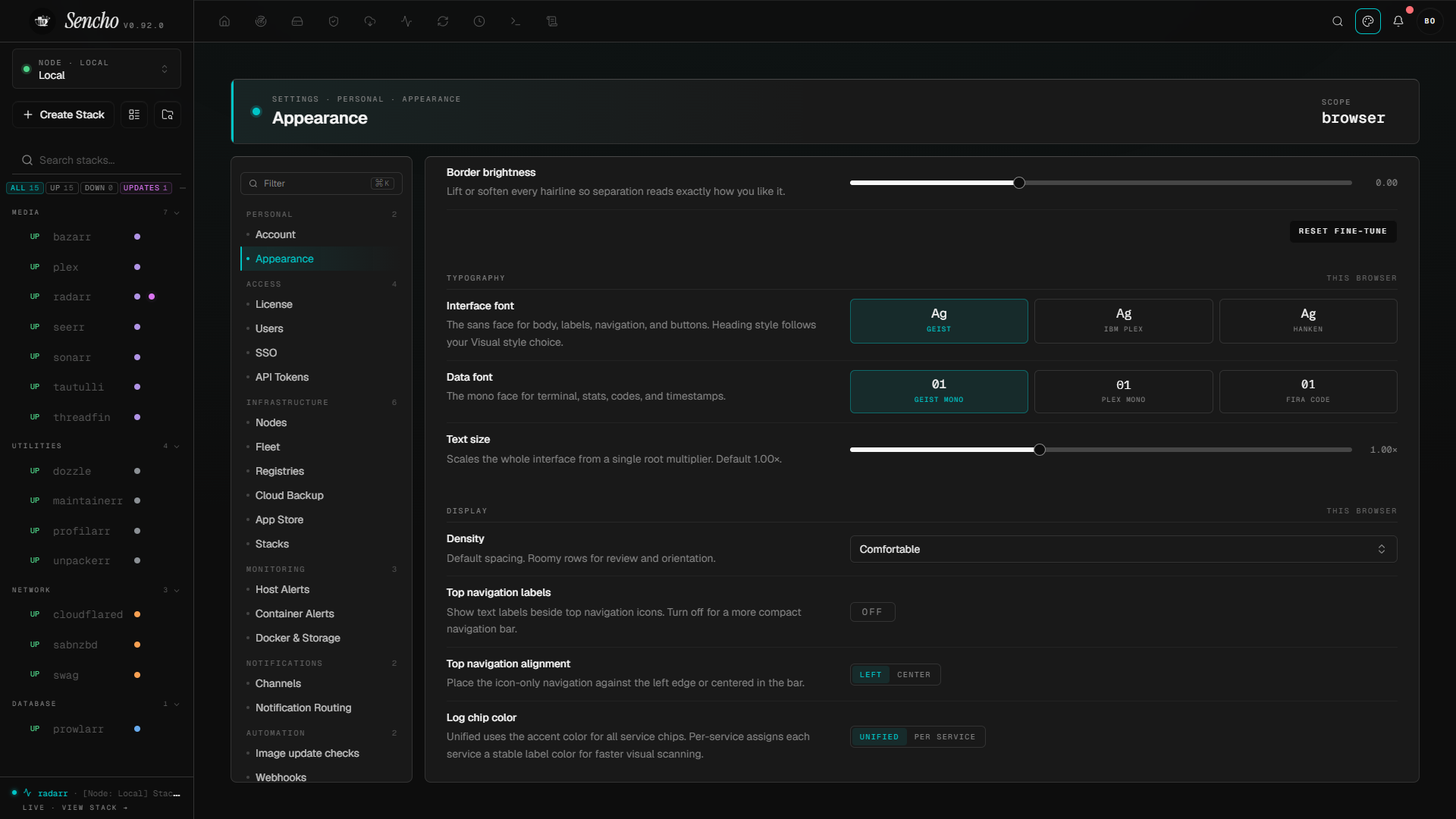The image size is (1456, 819).
Task: Click the list view icon beside Create Stack
Action: pyautogui.click(x=134, y=115)
